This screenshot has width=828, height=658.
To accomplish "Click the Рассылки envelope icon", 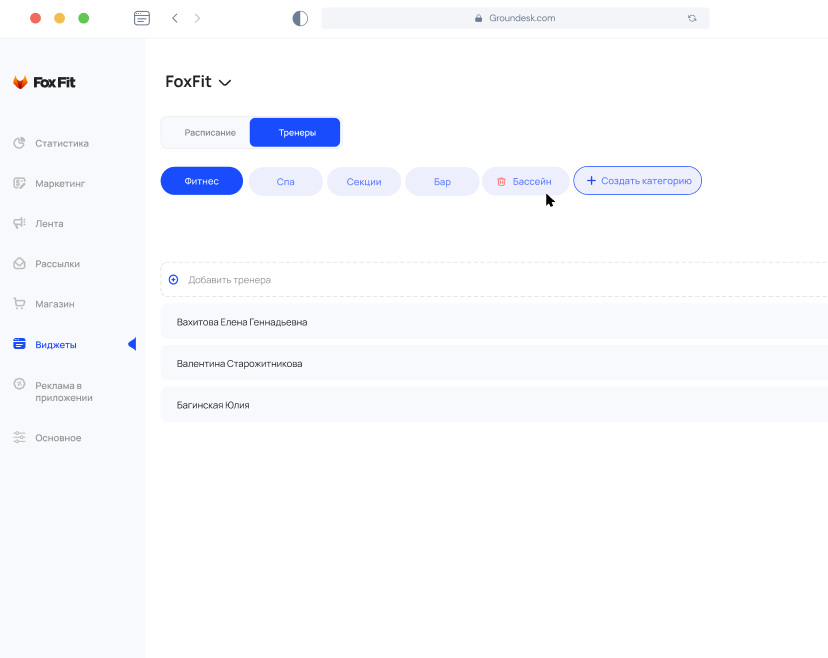I will coord(20,264).
